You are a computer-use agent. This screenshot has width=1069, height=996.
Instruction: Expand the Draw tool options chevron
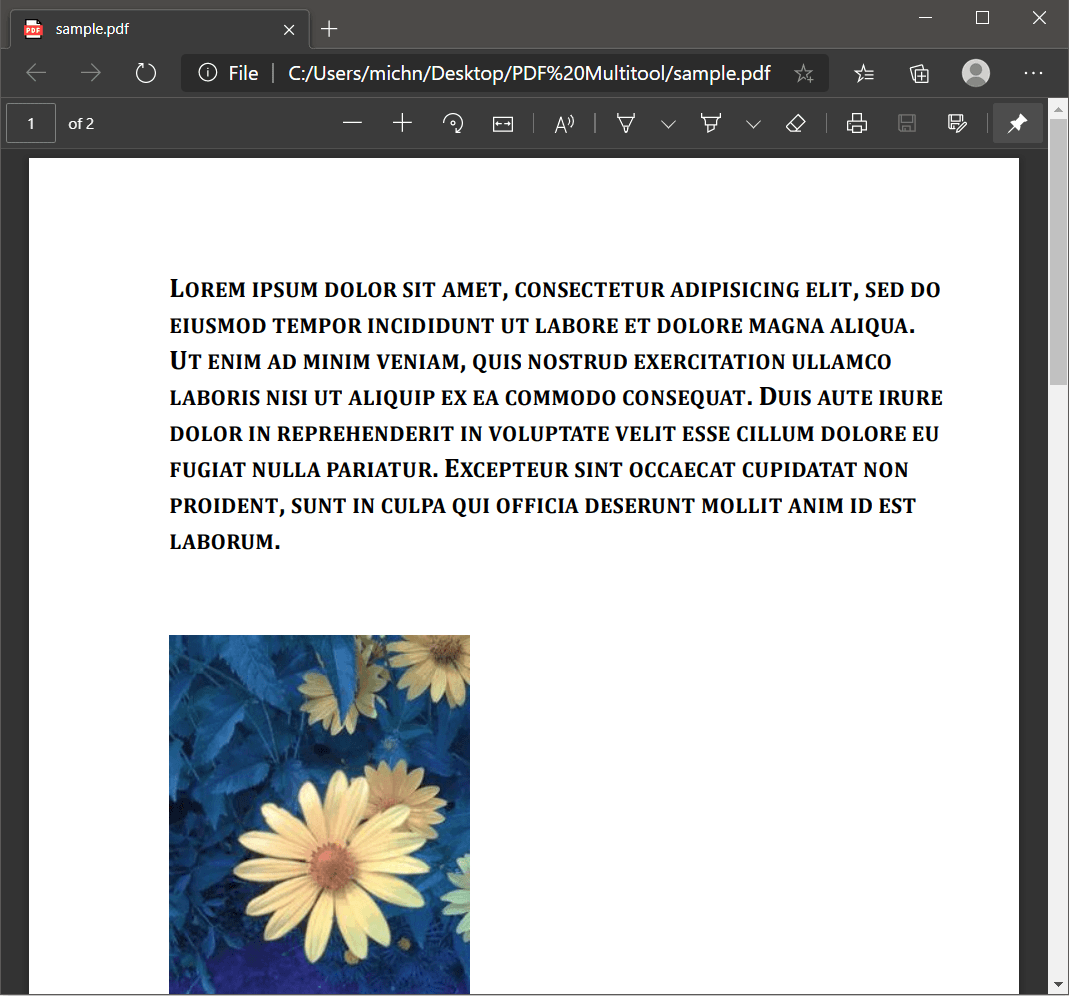click(x=668, y=124)
